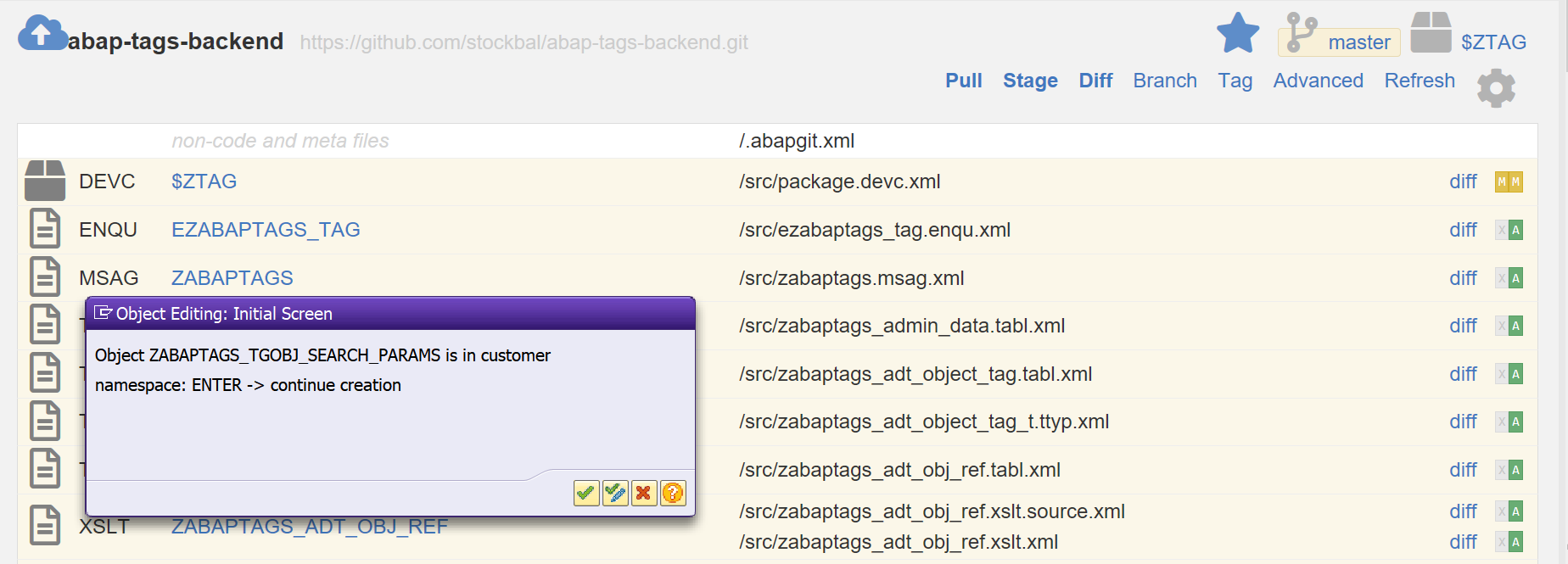Viewport: 1568px width, 564px height.
Task: Click ENQU row document icon
Action: [45, 229]
